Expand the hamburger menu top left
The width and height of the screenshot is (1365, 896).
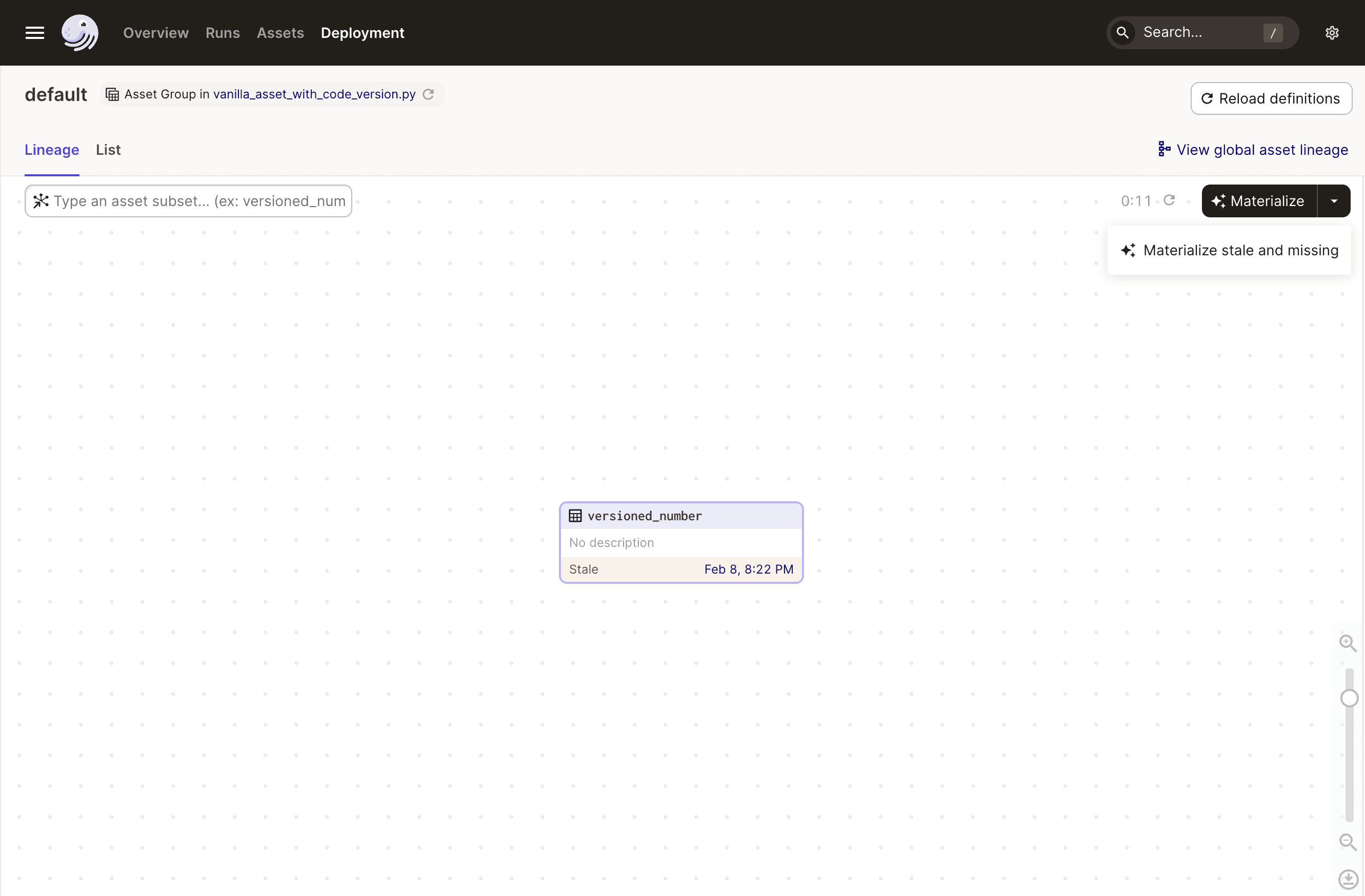point(35,32)
